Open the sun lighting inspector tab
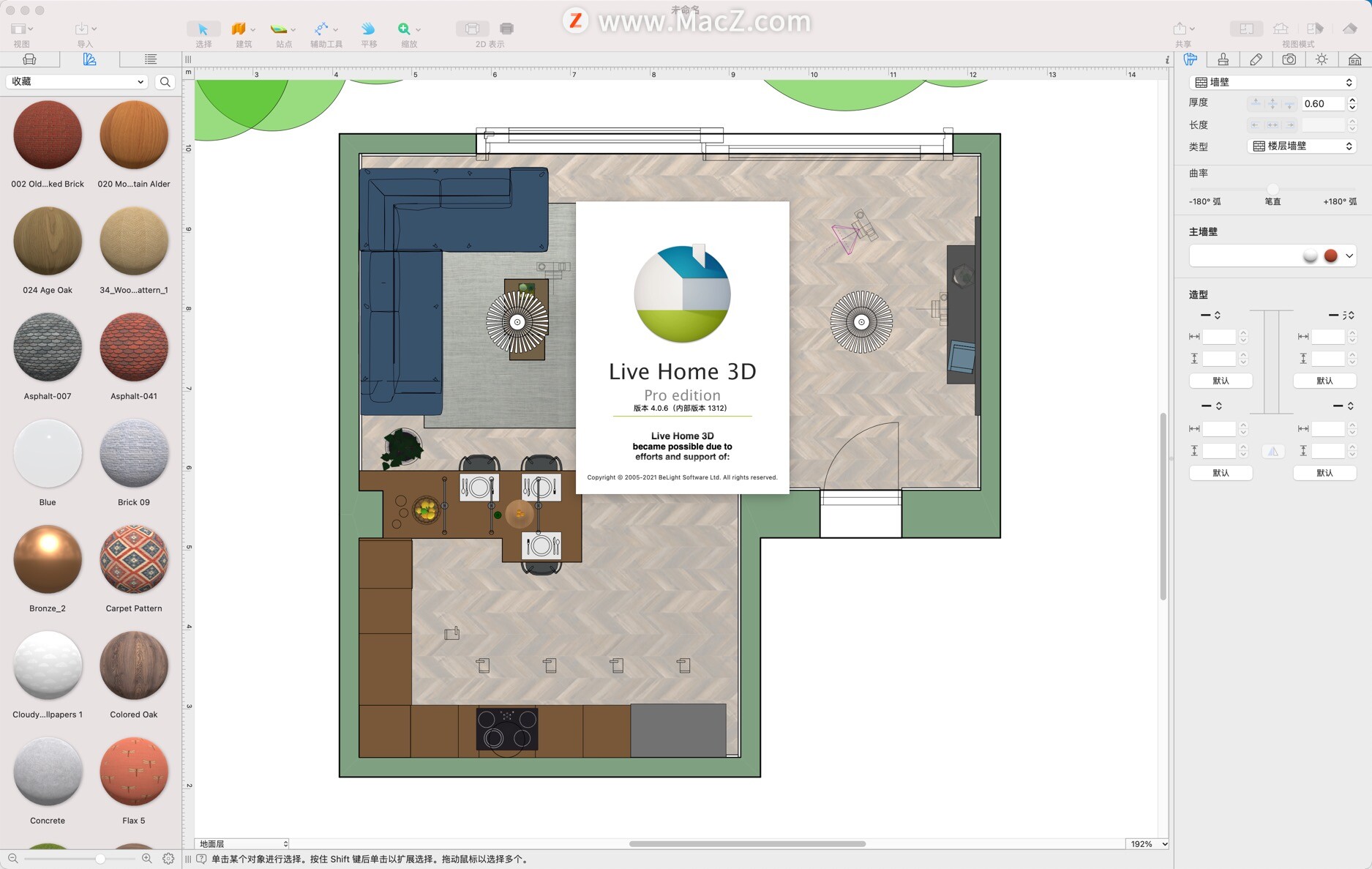The width and height of the screenshot is (1372, 869). (x=1322, y=59)
